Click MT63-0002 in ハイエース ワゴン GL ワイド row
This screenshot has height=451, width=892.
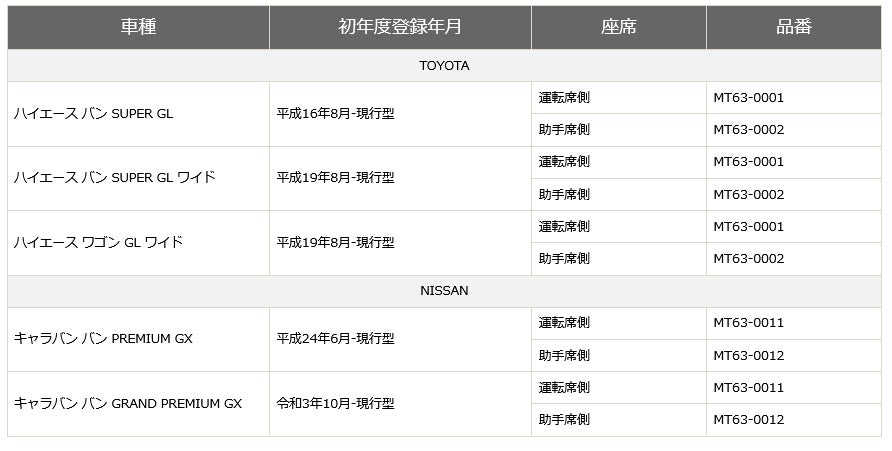(x=749, y=259)
